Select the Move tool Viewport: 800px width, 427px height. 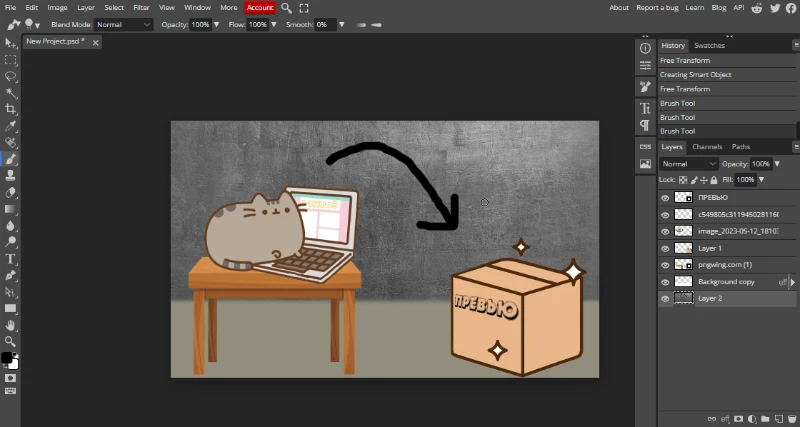click(10, 43)
